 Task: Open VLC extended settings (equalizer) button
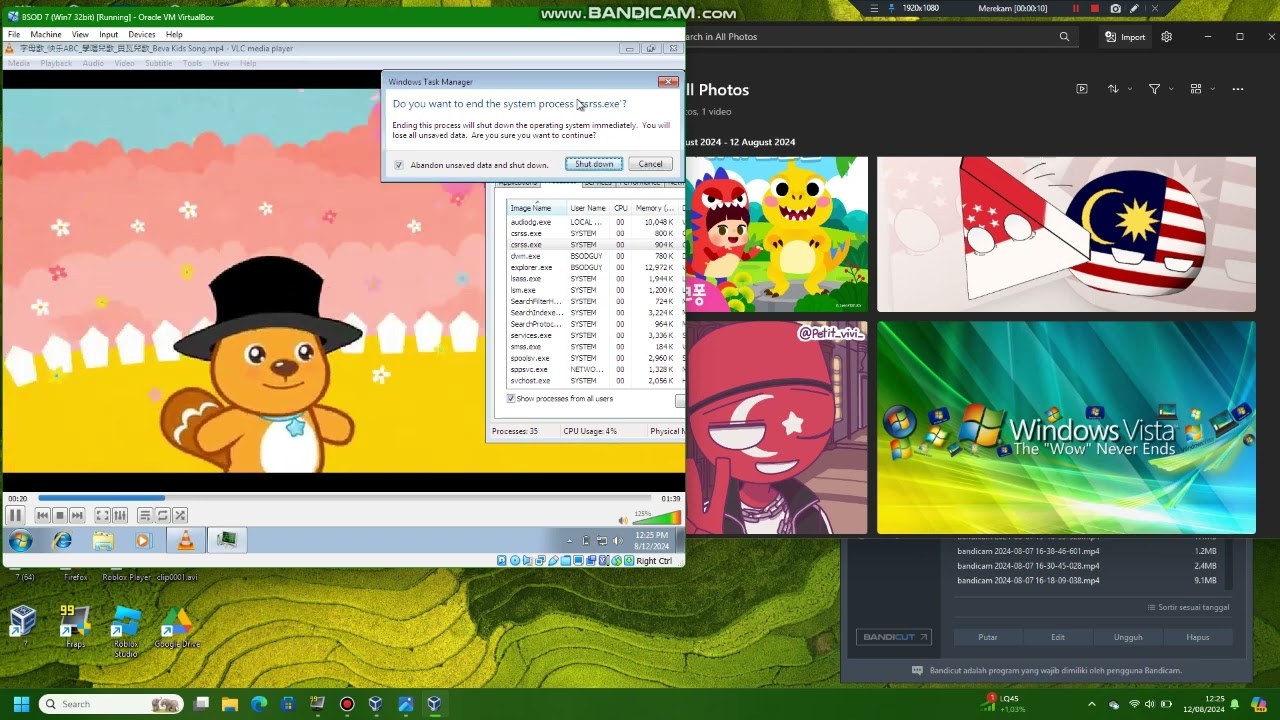[120, 515]
